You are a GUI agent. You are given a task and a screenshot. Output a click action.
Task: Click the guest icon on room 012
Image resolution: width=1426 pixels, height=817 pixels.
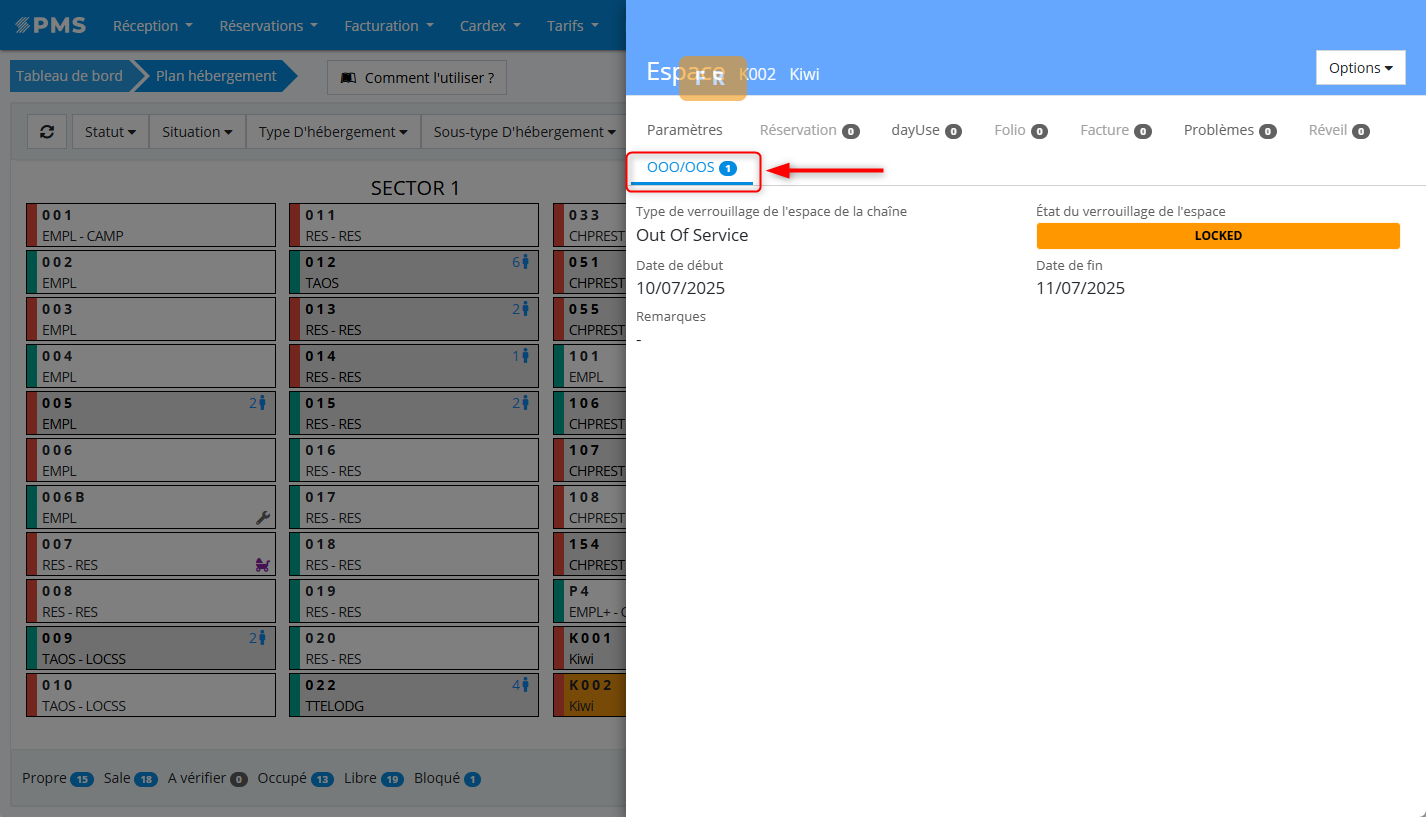coord(525,262)
